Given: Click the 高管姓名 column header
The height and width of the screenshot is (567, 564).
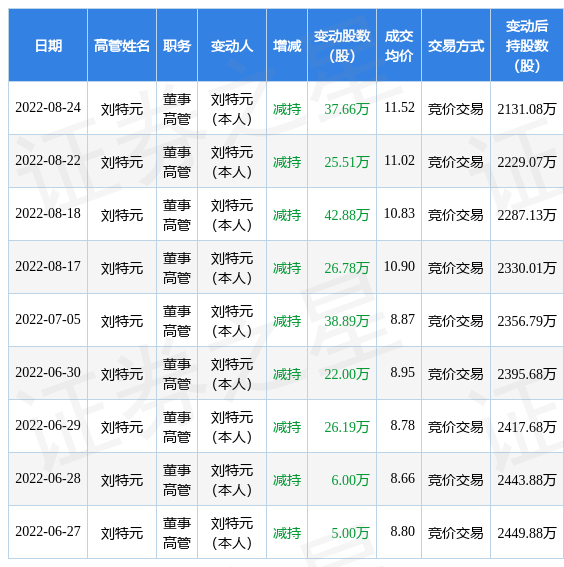Looking at the screenshot, I should pos(122,46).
